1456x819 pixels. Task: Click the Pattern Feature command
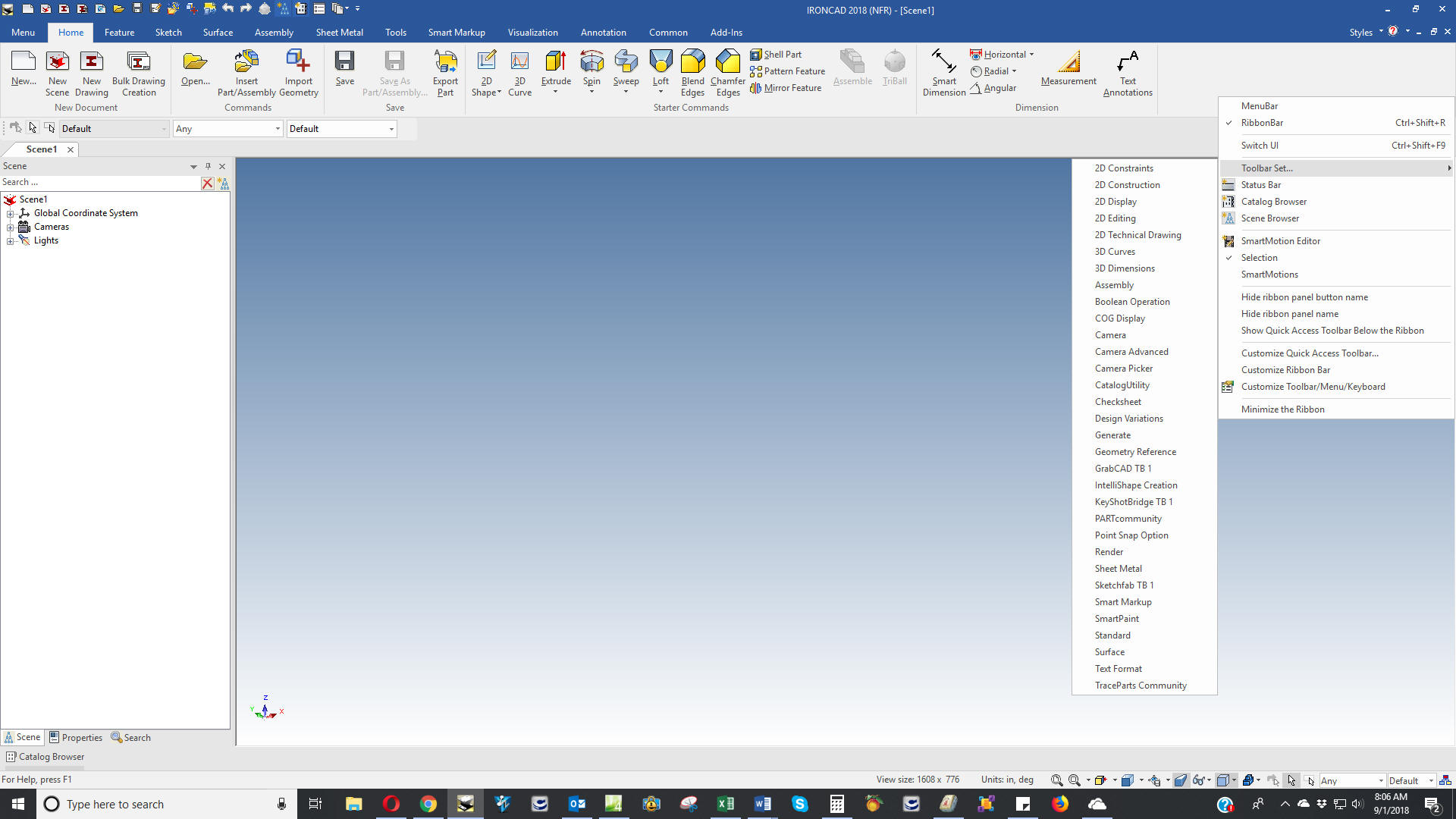point(787,71)
